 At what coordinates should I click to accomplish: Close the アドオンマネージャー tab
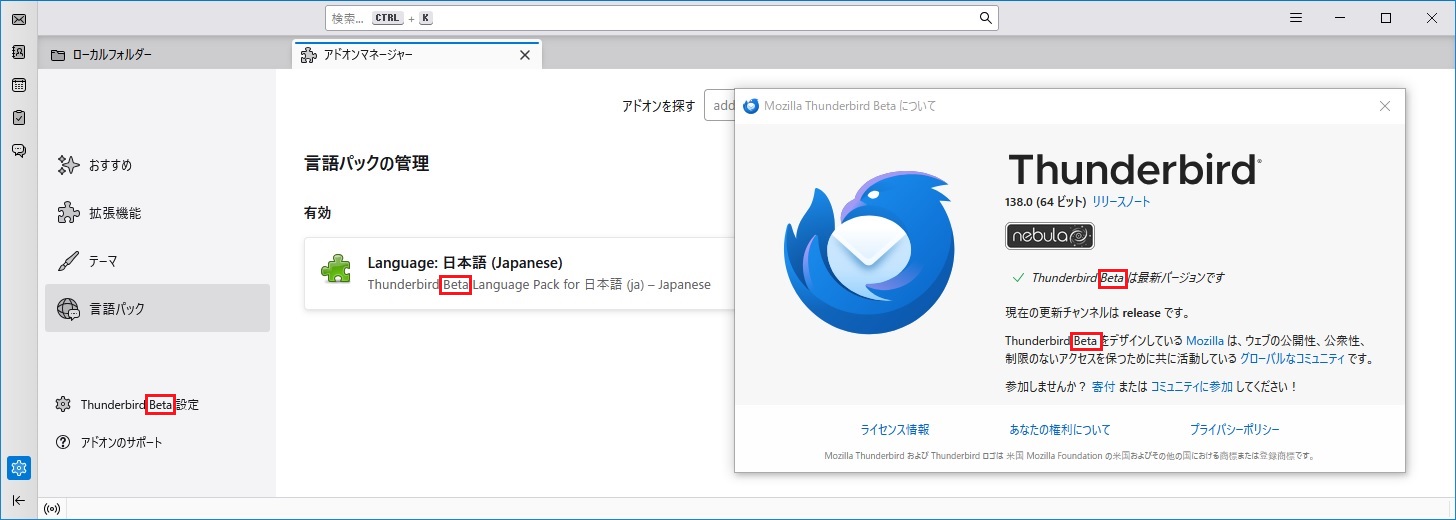click(524, 55)
